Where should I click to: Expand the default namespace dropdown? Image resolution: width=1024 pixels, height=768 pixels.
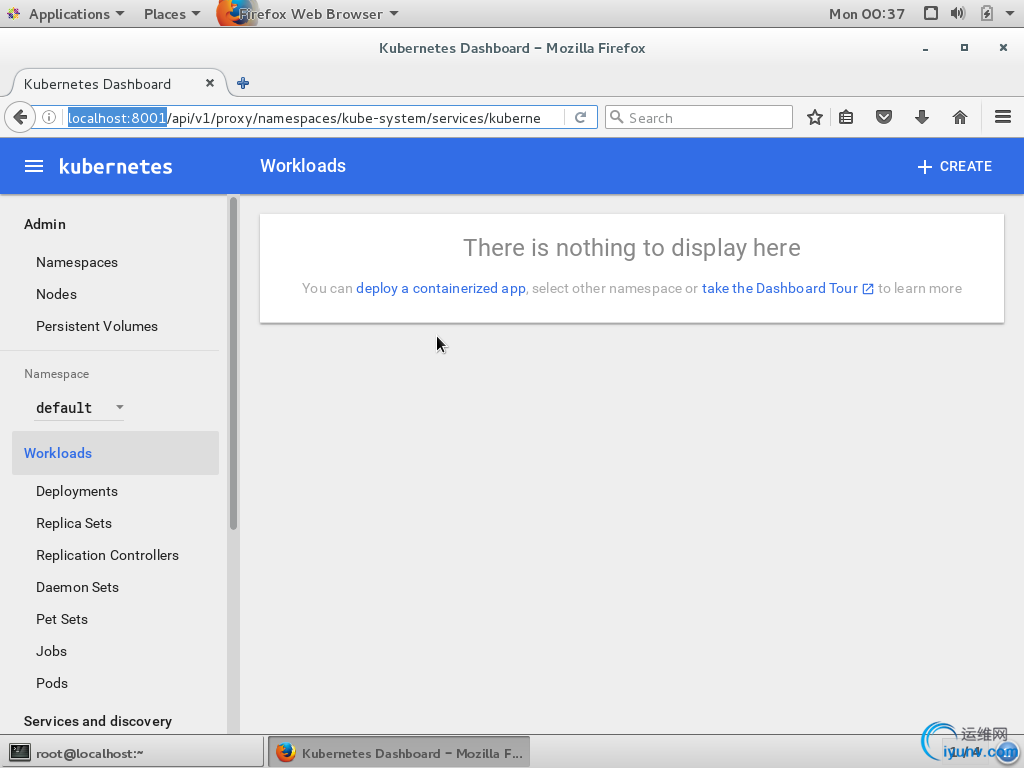pos(79,408)
